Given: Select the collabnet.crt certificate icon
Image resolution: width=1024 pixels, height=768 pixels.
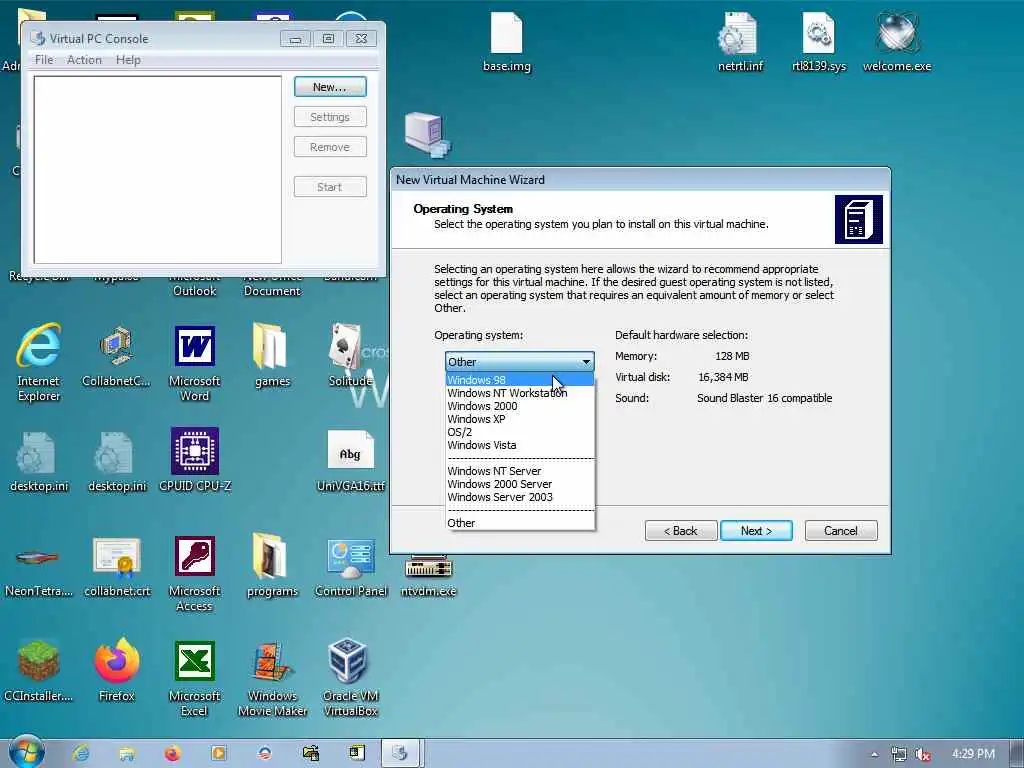Looking at the screenshot, I should [x=117, y=567].
